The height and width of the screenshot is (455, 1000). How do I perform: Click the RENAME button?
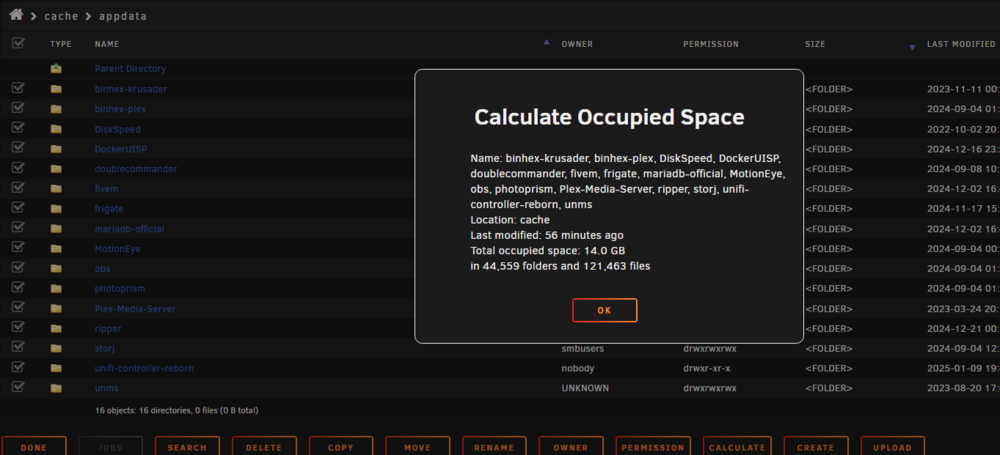click(x=494, y=447)
